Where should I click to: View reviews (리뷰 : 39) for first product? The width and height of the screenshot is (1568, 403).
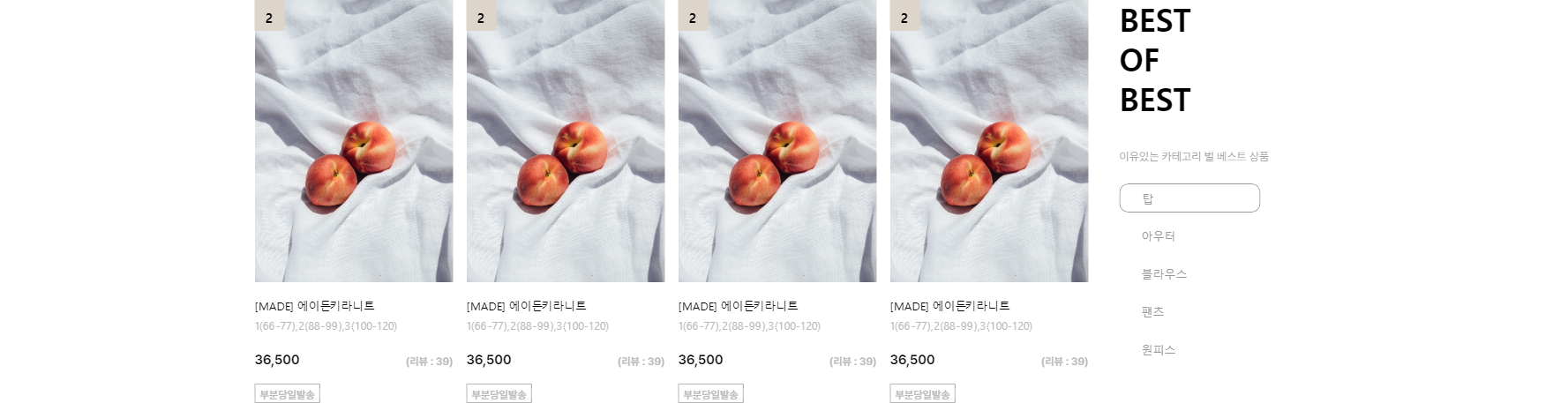point(429,362)
